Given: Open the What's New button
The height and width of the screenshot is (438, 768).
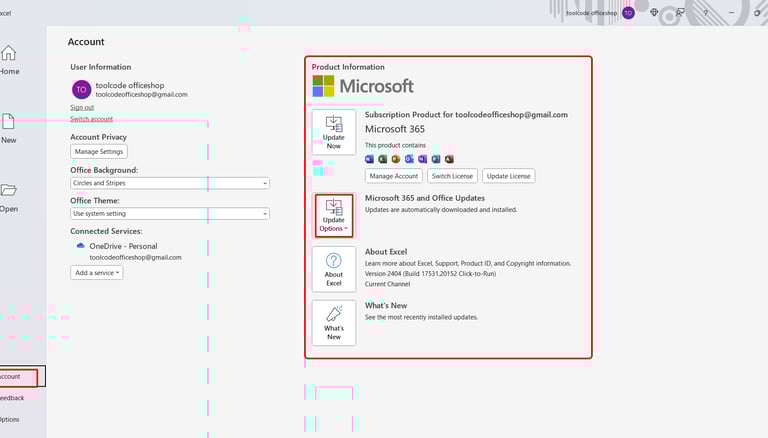Looking at the screenshot, I should [x=334, y=323].
